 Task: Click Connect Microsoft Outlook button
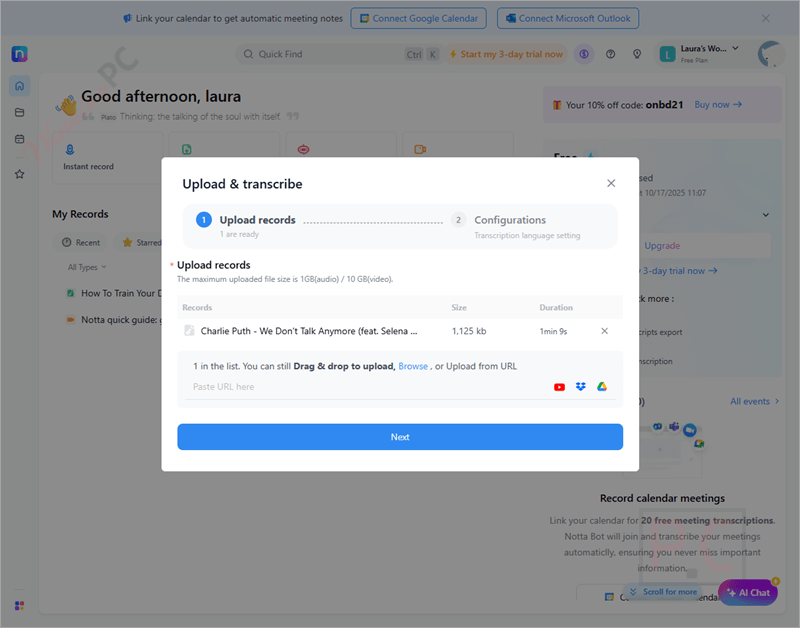[568, 18]
